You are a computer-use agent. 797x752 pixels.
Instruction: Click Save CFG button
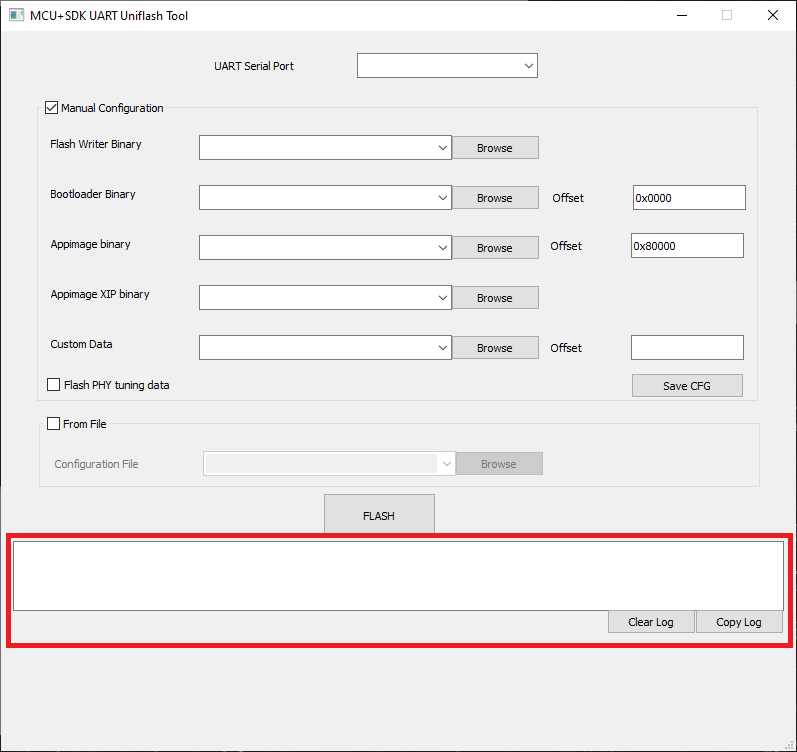coord(687,386)
